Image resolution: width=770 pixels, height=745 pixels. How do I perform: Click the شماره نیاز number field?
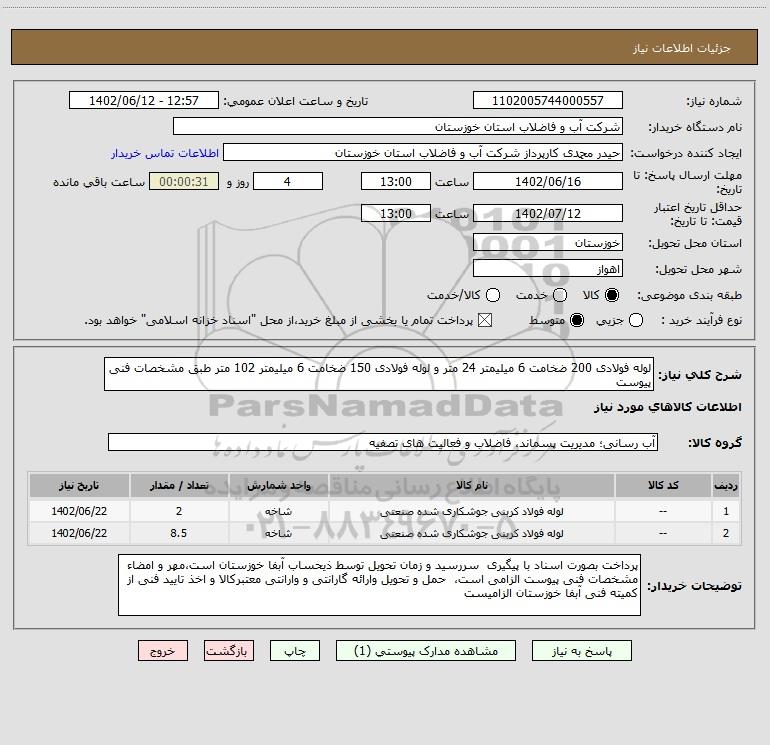(x=548, y=100)
